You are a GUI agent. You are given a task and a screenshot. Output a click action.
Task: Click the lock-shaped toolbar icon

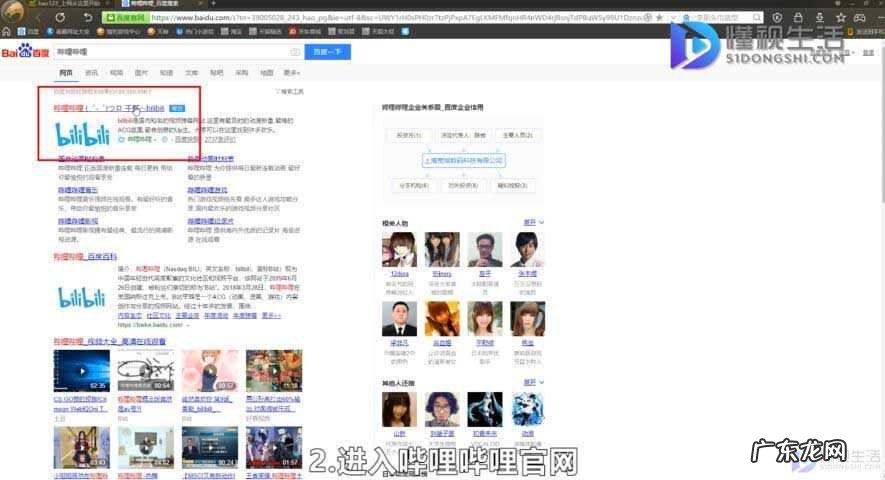(798, 18)
